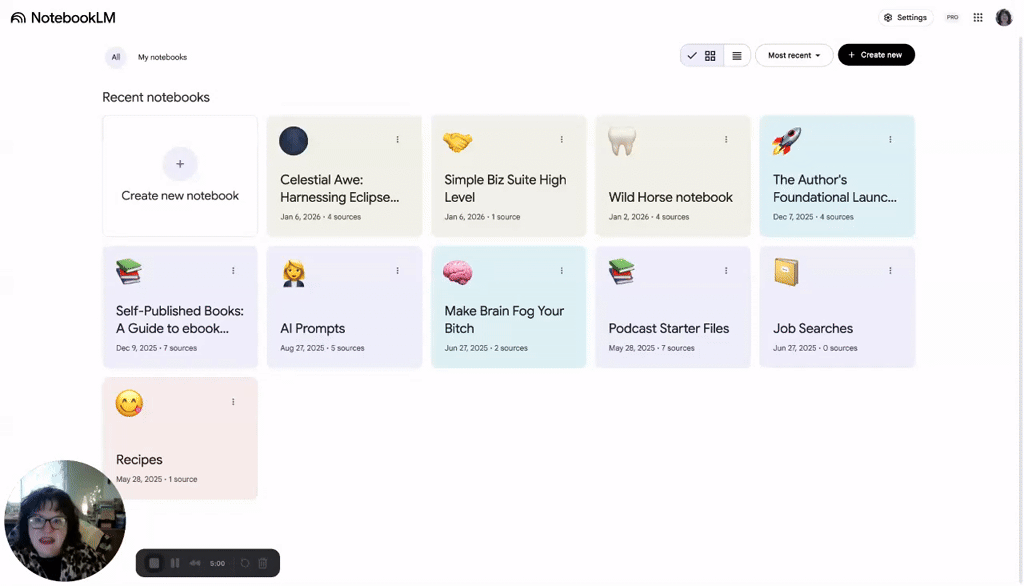Open the Most recent sort dropdown
The image size is (1024, 586).
tap(794, 56)
